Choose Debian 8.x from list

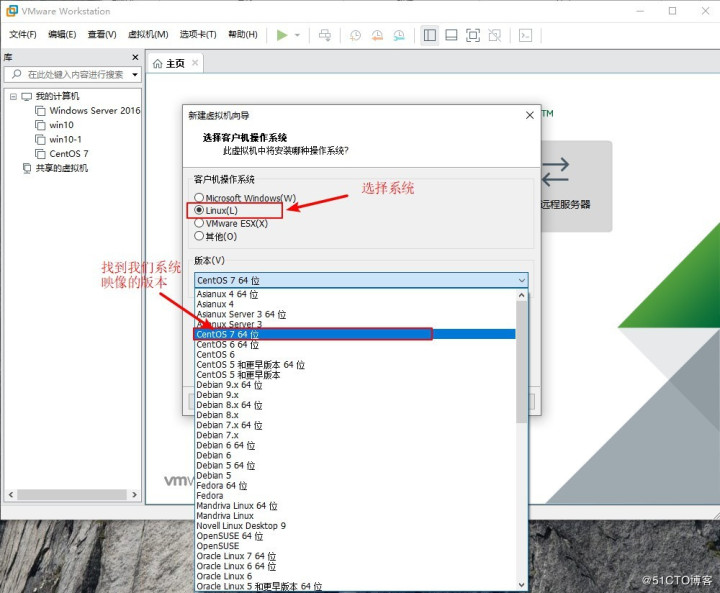coord(354,415)
